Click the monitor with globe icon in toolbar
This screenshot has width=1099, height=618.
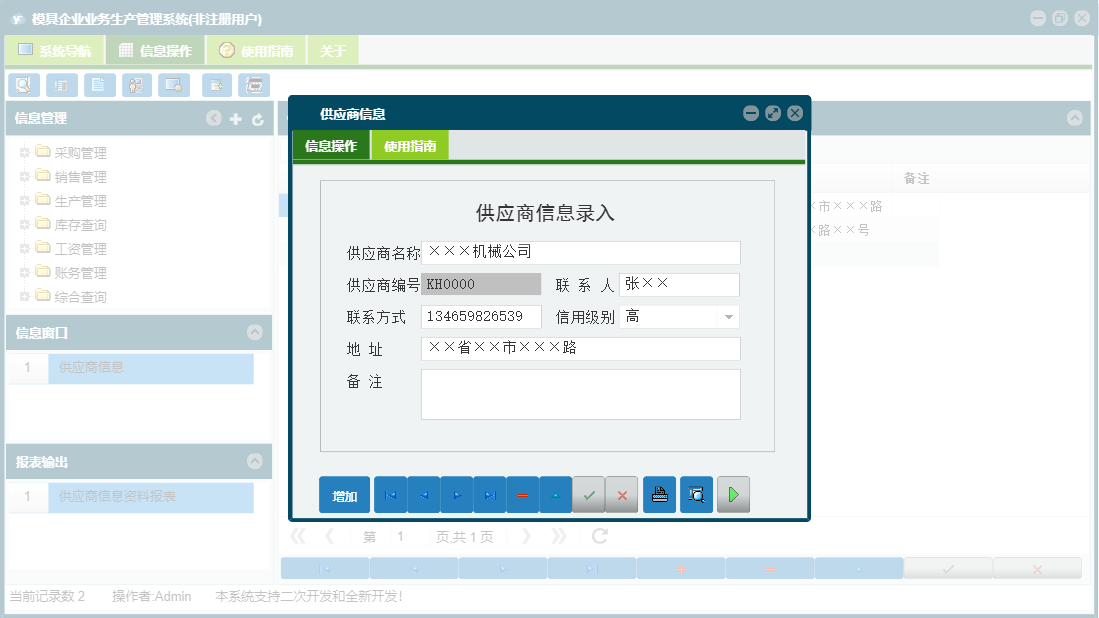coord(174,85)
